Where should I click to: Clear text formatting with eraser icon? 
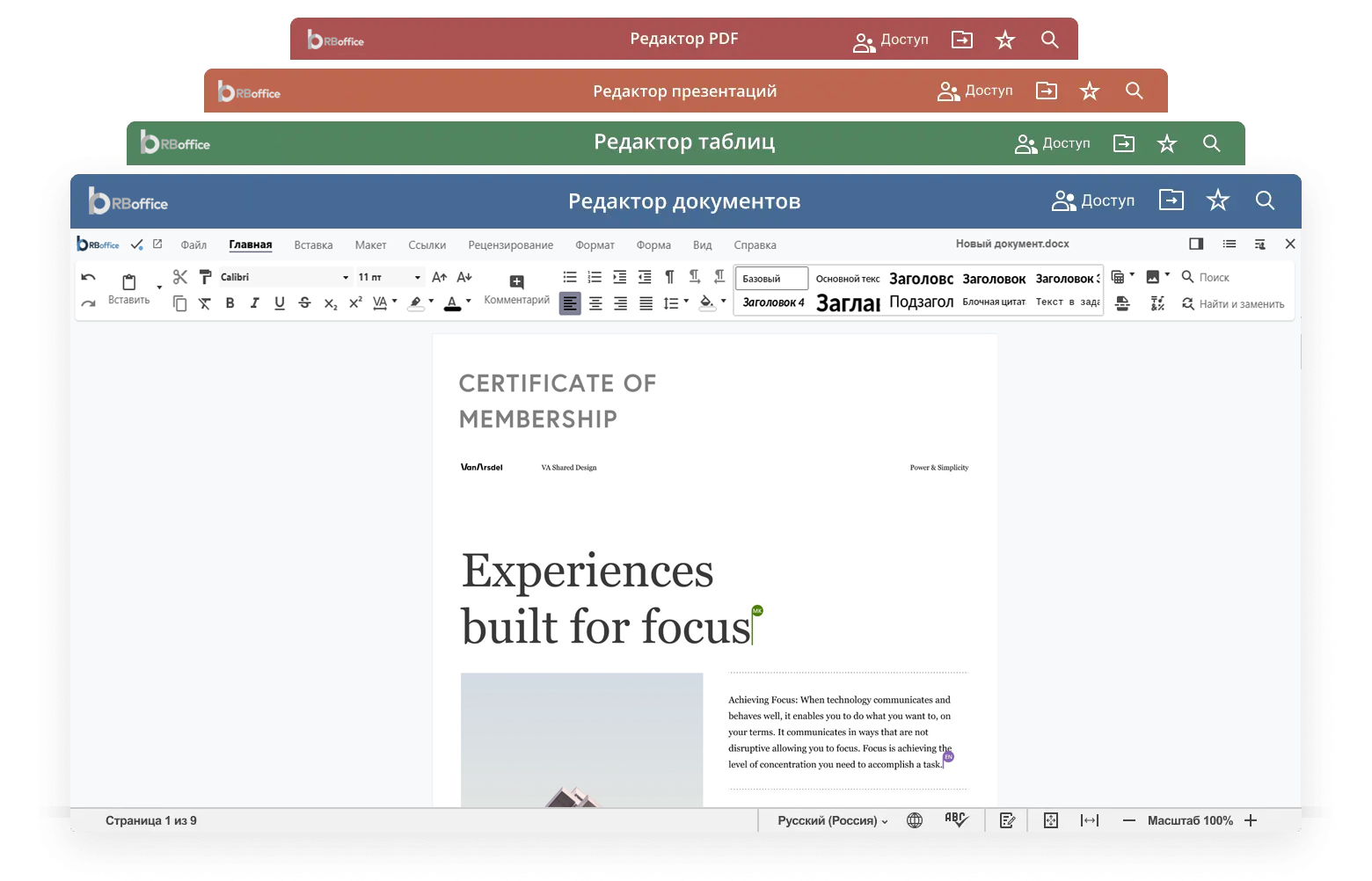(205, 303)
